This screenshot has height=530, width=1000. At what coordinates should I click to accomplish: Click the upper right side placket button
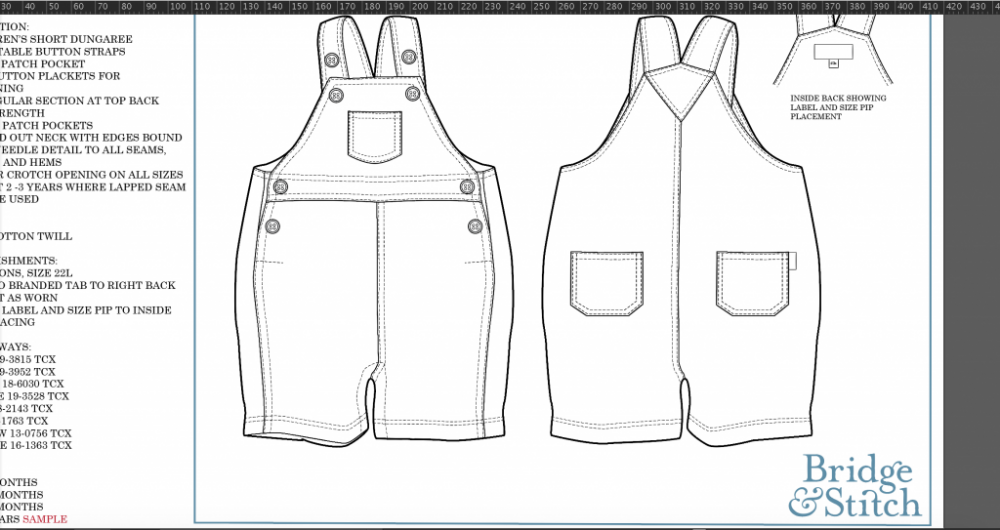tap(467, 186)
